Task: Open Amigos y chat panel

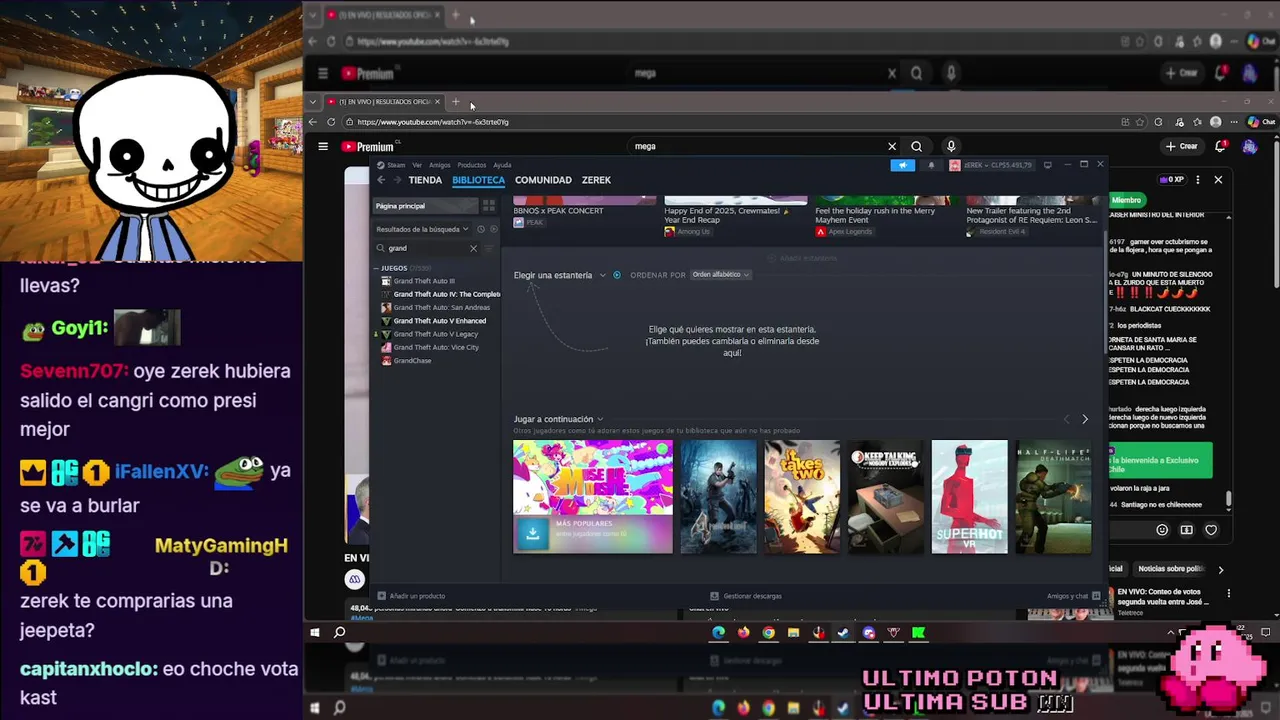Action: pyautogui.click(x=1073, y=596)
